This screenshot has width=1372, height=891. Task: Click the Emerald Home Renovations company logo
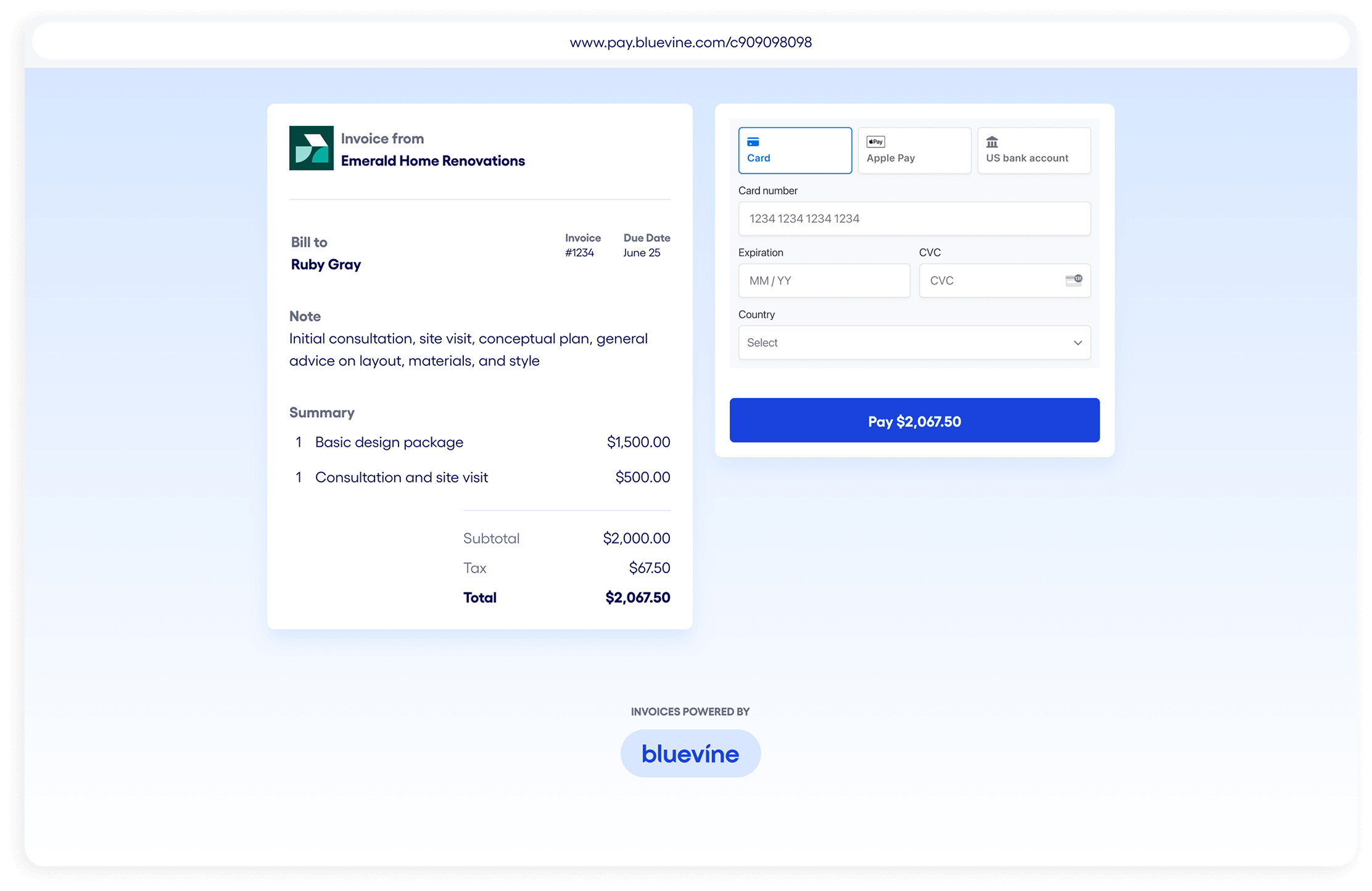(311, 147)
